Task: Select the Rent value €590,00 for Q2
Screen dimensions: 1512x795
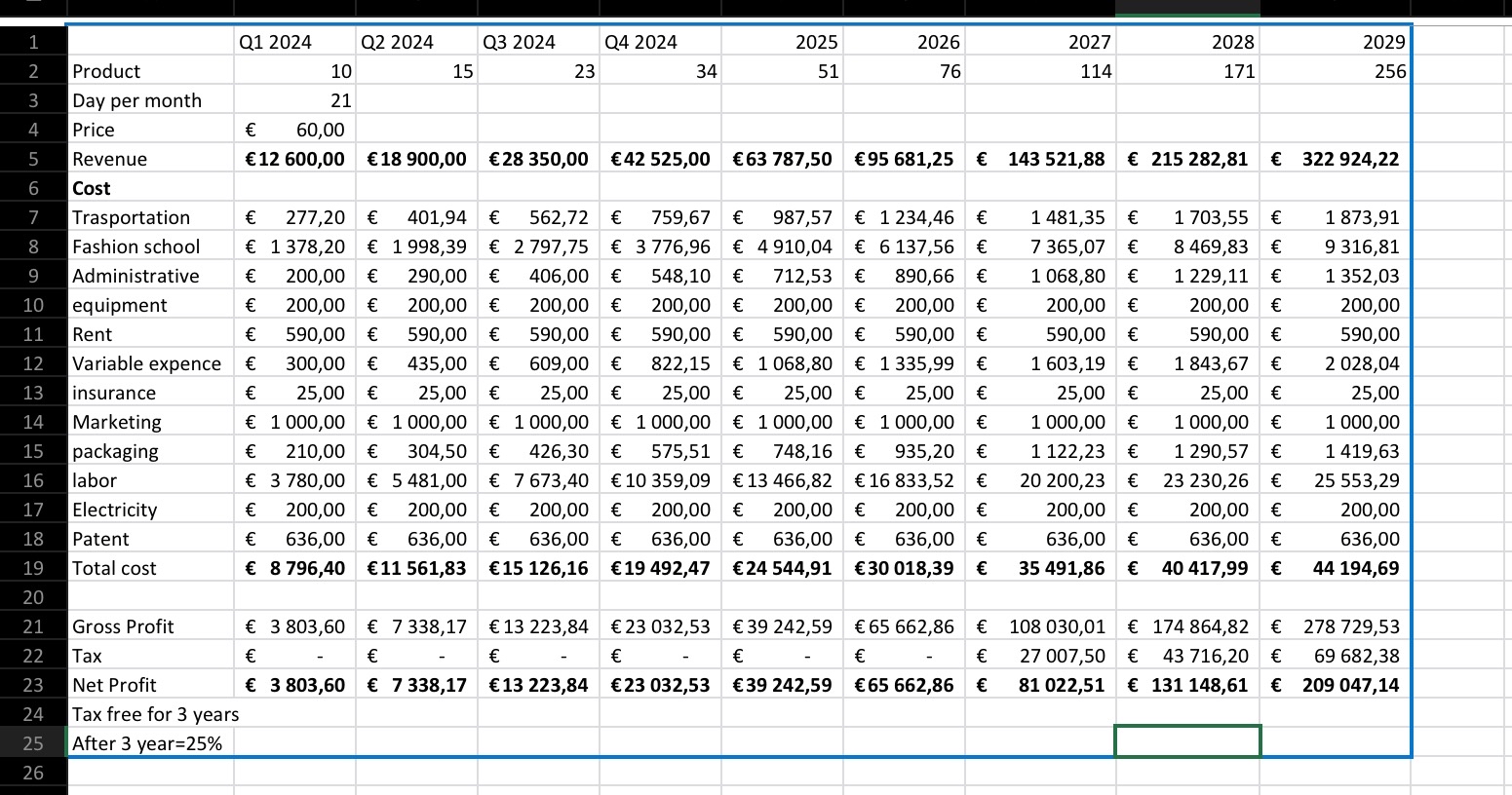Action: tap(417, 333)
